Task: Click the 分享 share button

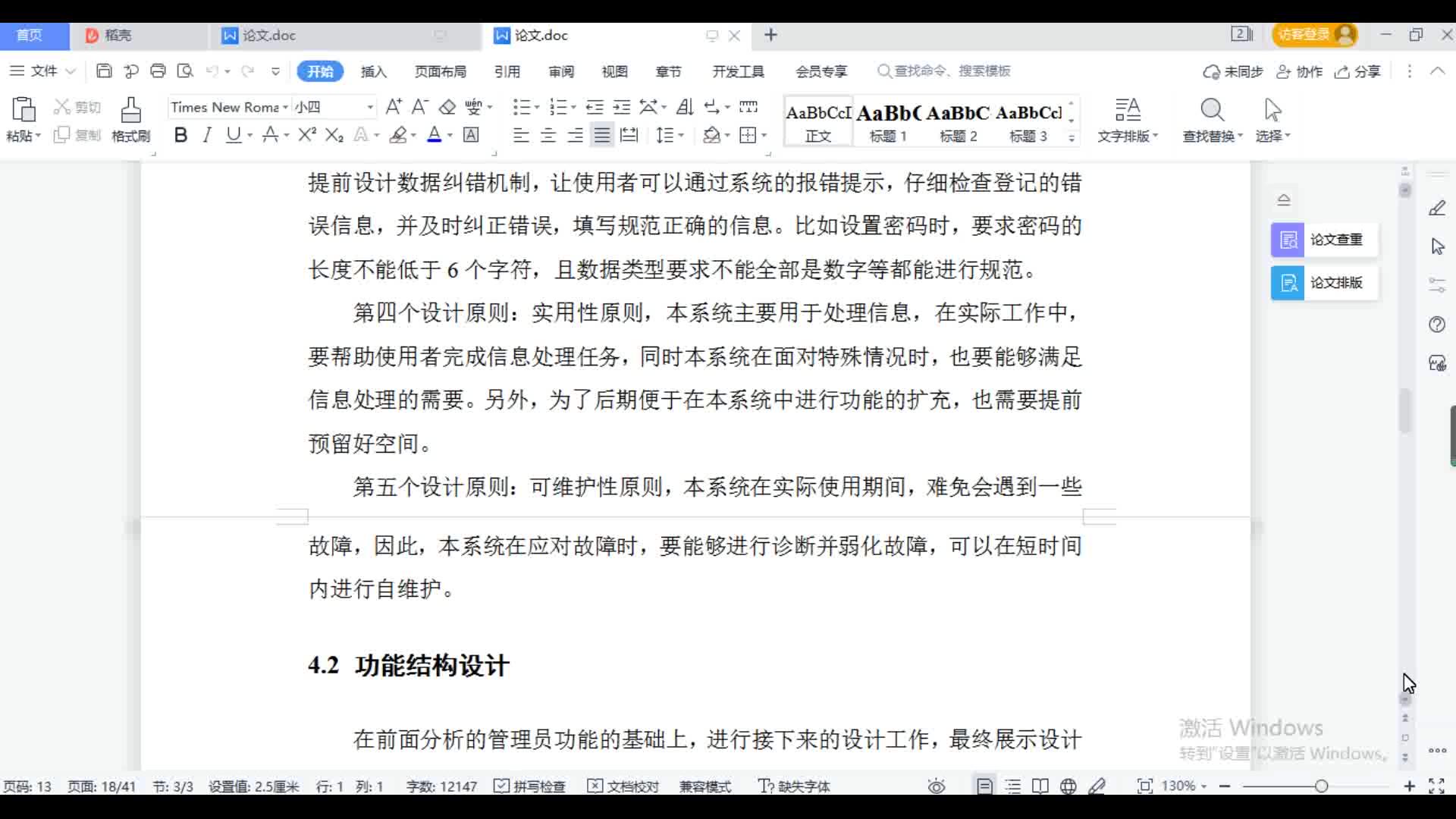Action: click(1359, 71)
